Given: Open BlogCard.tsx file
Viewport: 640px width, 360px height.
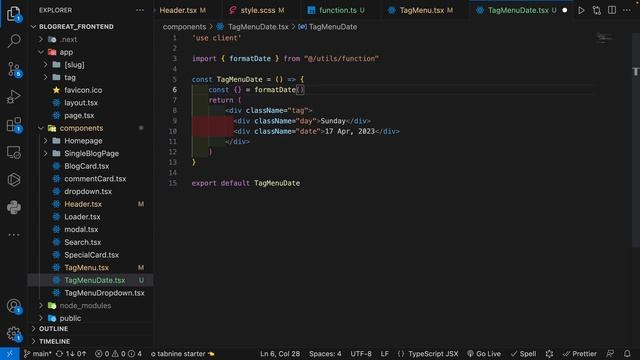Looking at the screenshot, I should 86,166.
